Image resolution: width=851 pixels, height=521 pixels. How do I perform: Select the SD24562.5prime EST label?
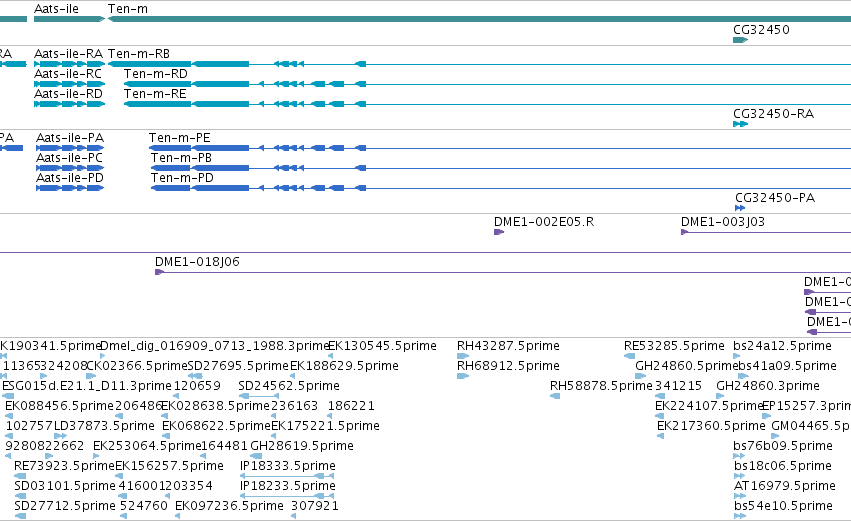pos(289,386)
